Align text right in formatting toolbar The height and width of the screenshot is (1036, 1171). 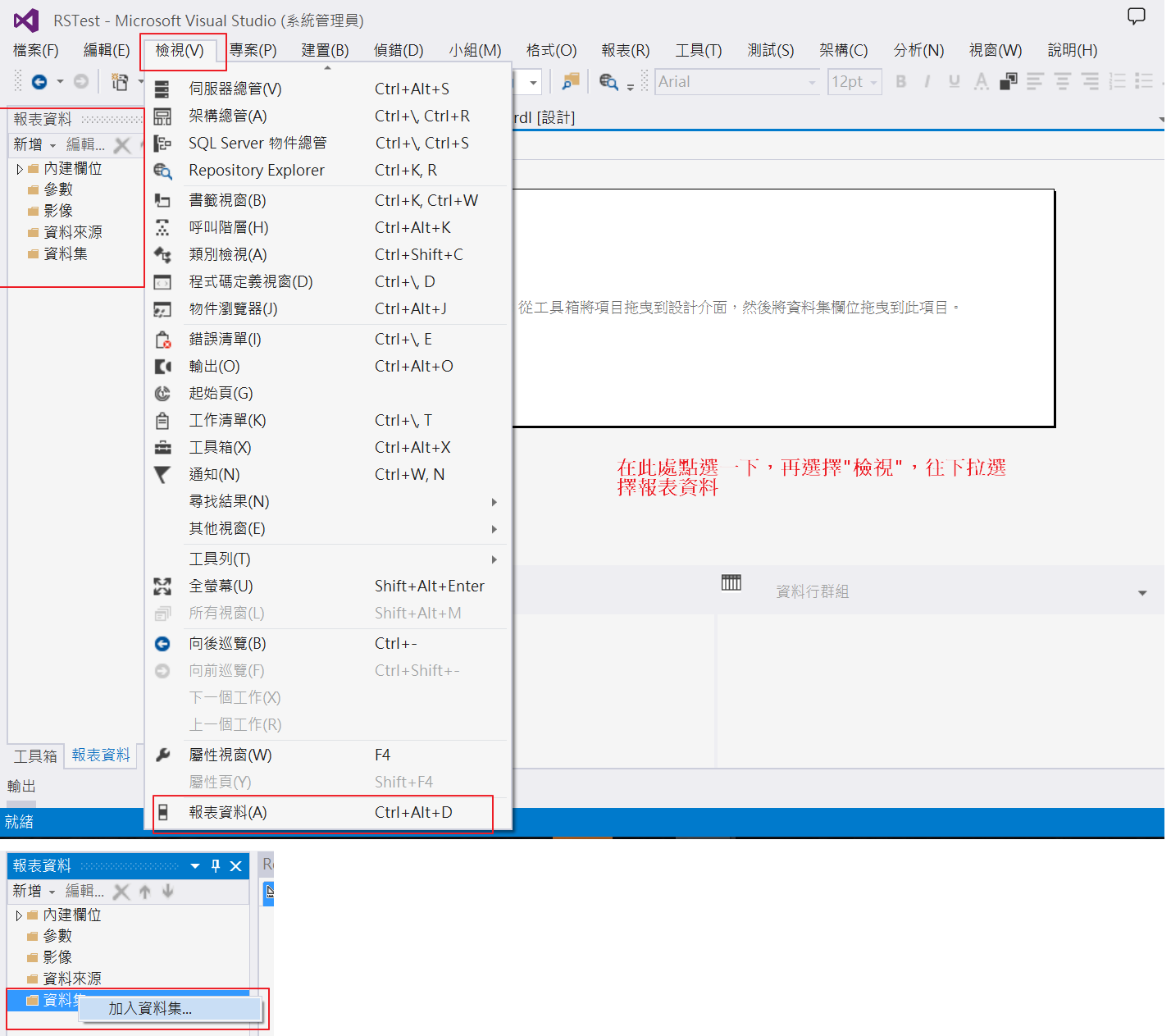click(1090, 81)
